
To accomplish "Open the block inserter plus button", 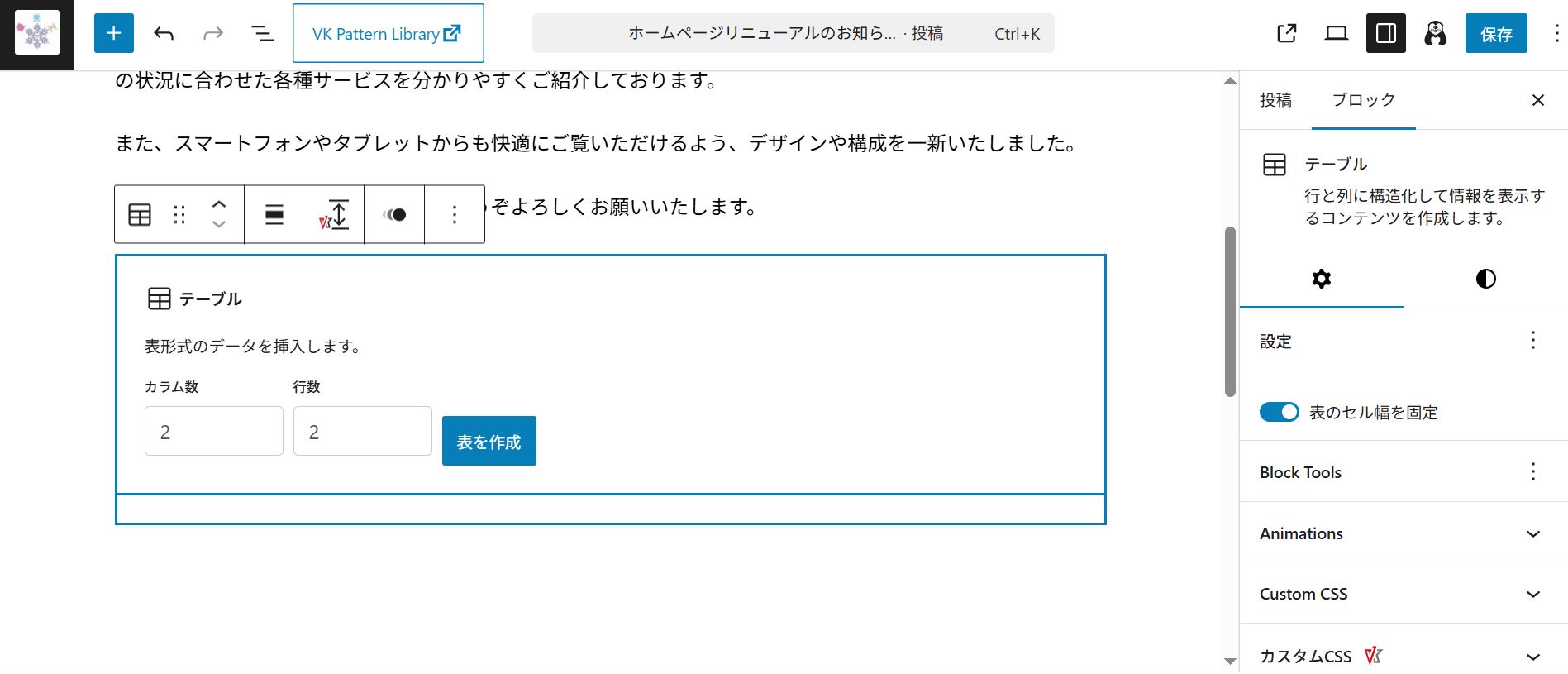I will (113, 33).
